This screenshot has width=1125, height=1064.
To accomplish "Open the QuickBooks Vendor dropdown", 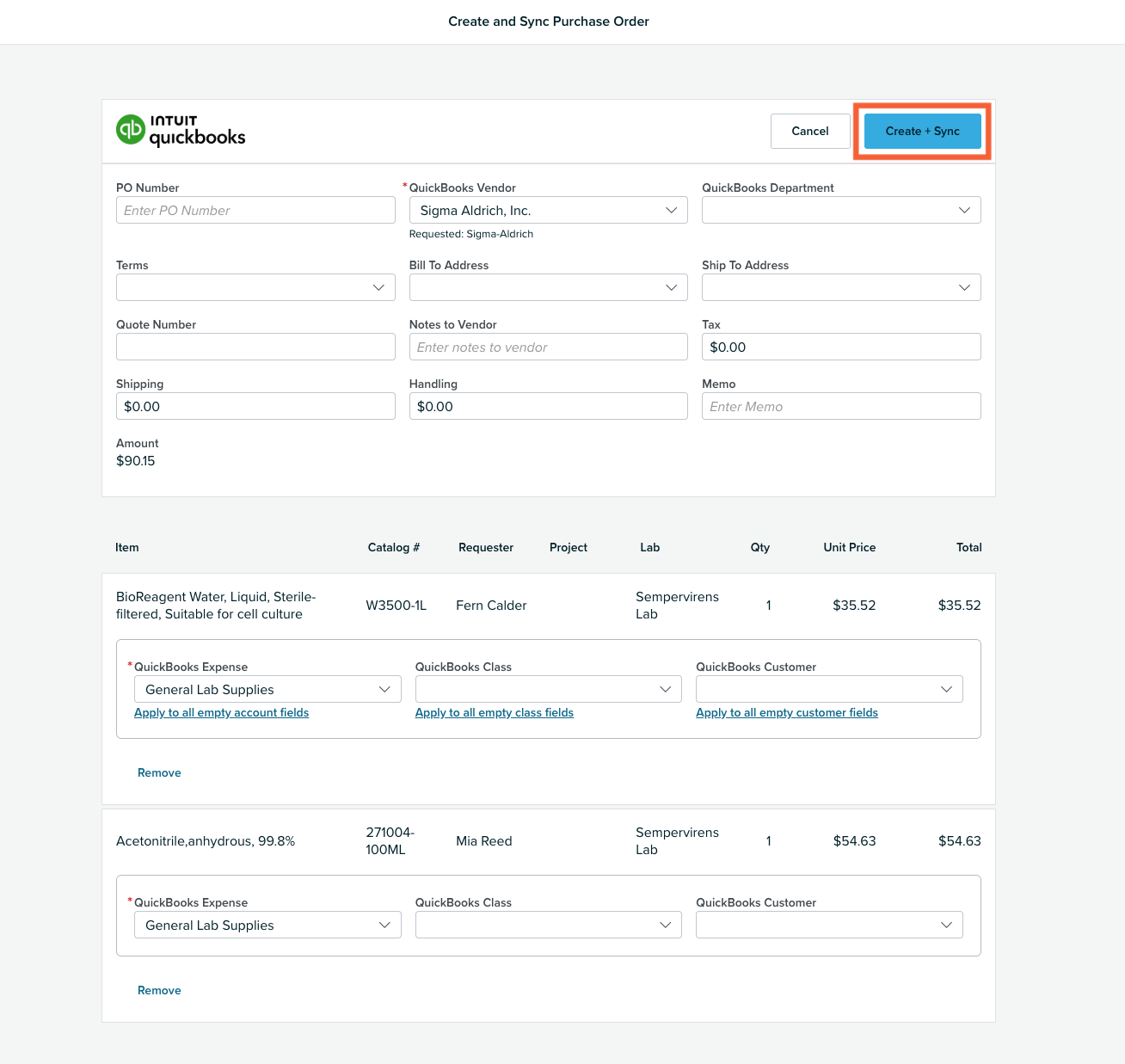I will [x=548, y=210].
